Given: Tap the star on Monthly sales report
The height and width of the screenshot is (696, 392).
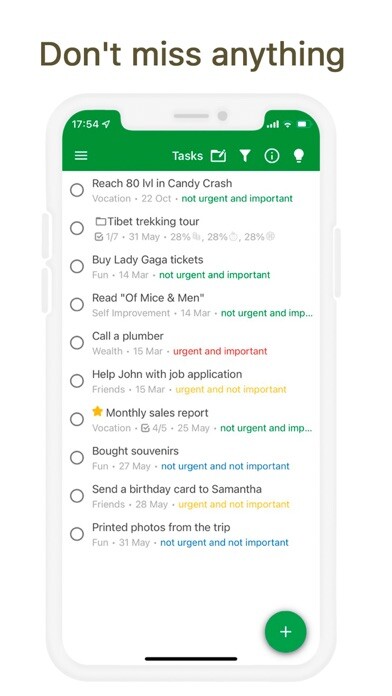Looking at the screenshot, I should (97, 411).
